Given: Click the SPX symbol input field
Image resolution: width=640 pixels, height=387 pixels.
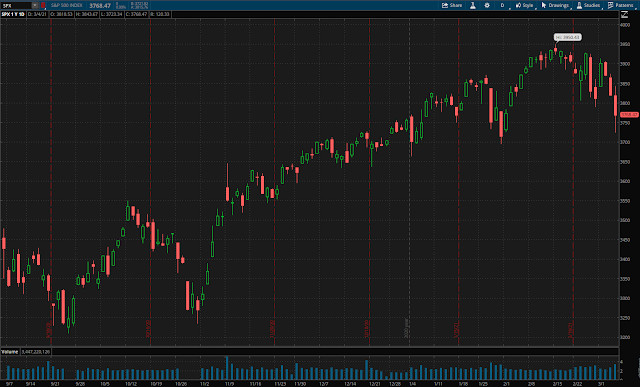Looking at the screenshot, I should coord(16,5).
